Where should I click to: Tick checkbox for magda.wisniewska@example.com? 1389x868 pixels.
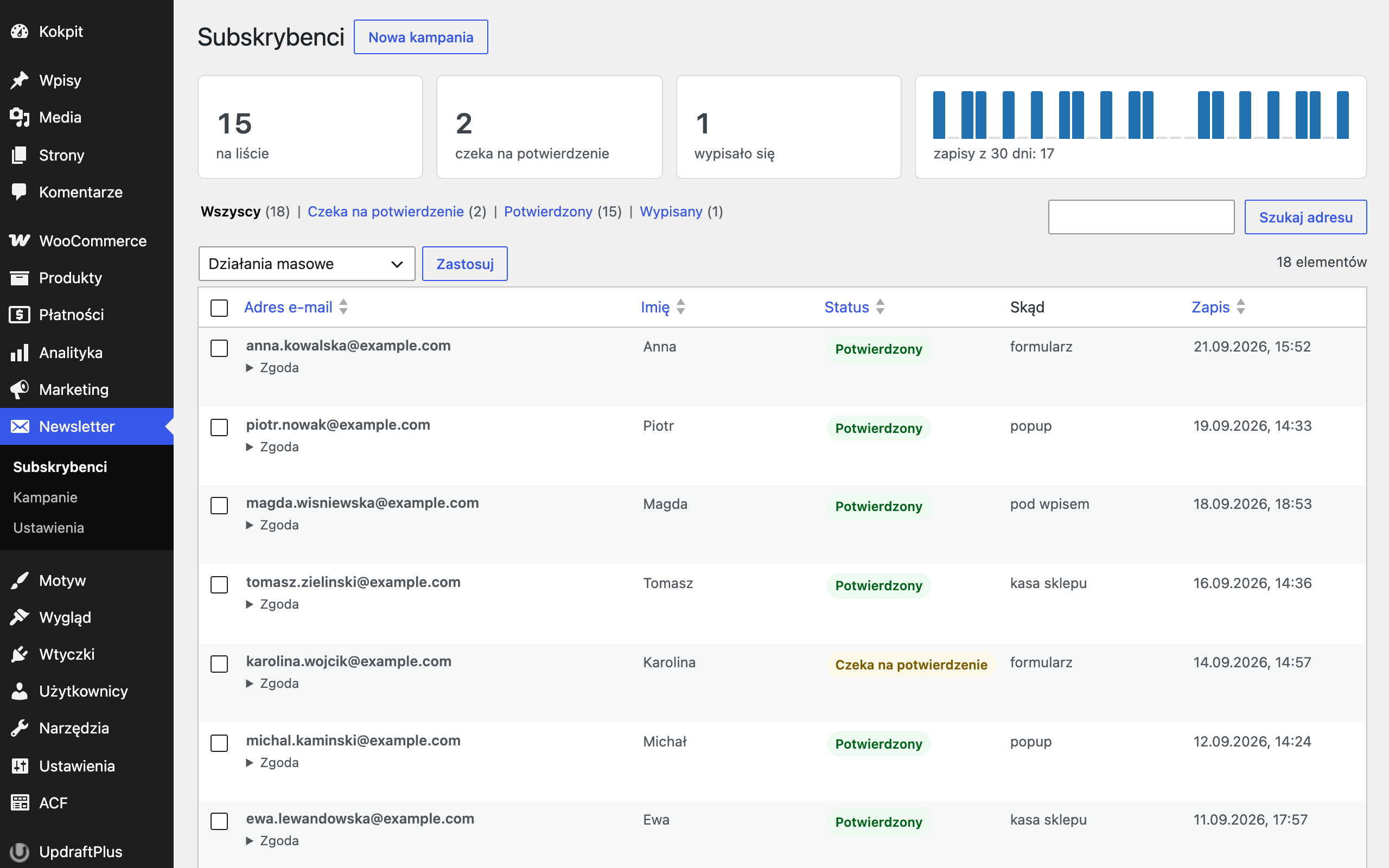click(x=219, y=505)
